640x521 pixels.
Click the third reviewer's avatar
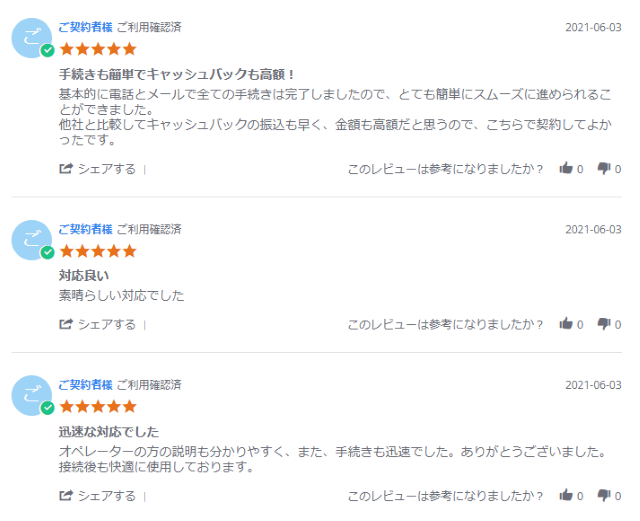tap(32, 395)
